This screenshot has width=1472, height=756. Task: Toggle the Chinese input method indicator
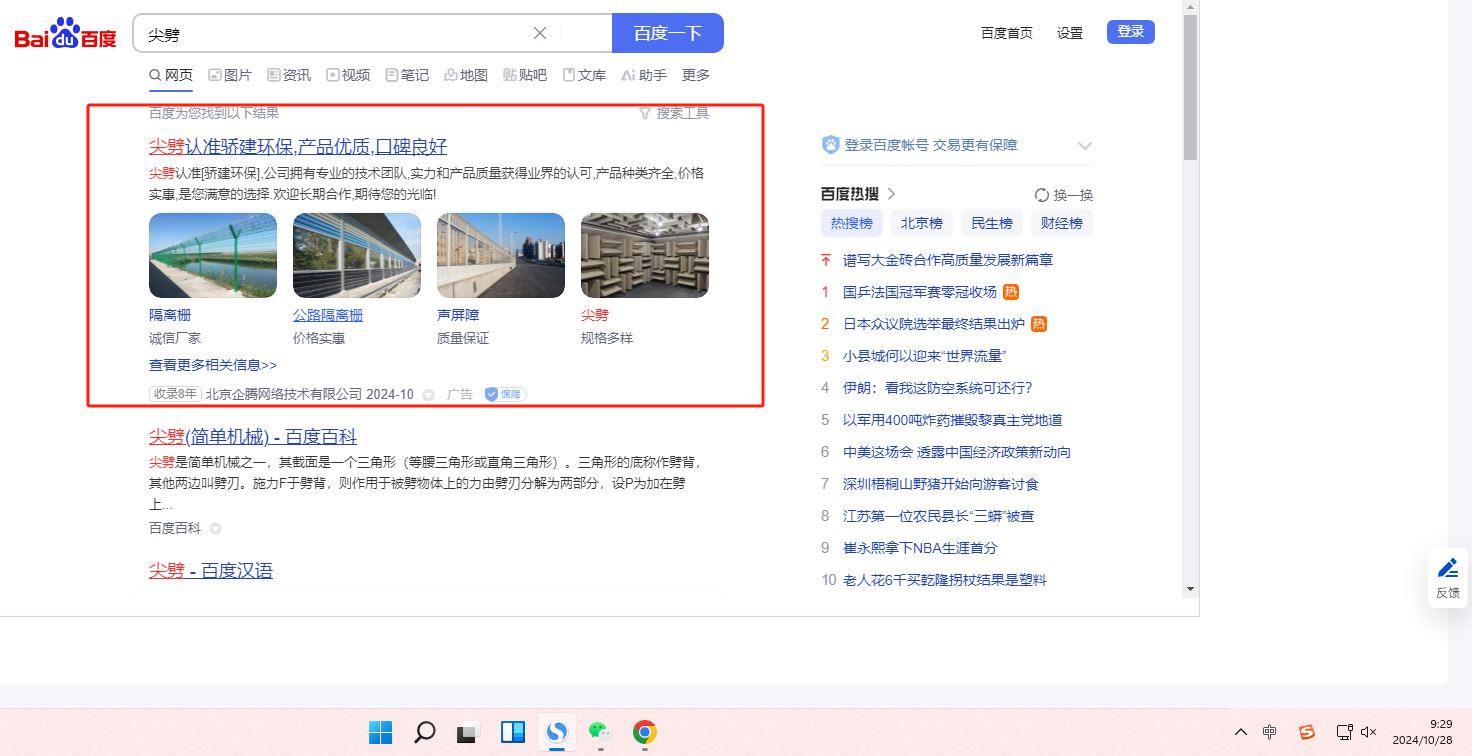click(1269, 732)
